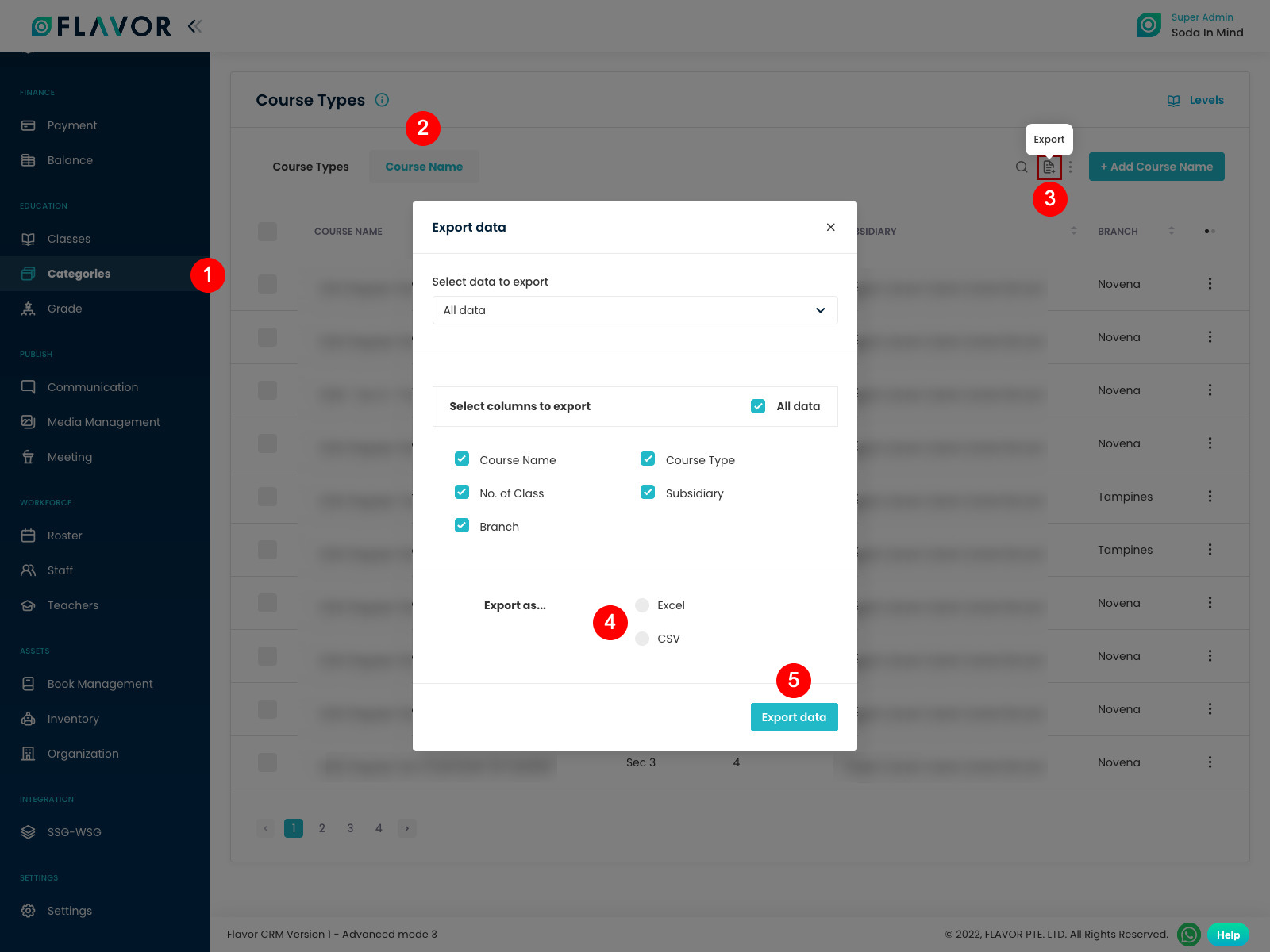Open Meeting in the sidebar

point(69,457)
